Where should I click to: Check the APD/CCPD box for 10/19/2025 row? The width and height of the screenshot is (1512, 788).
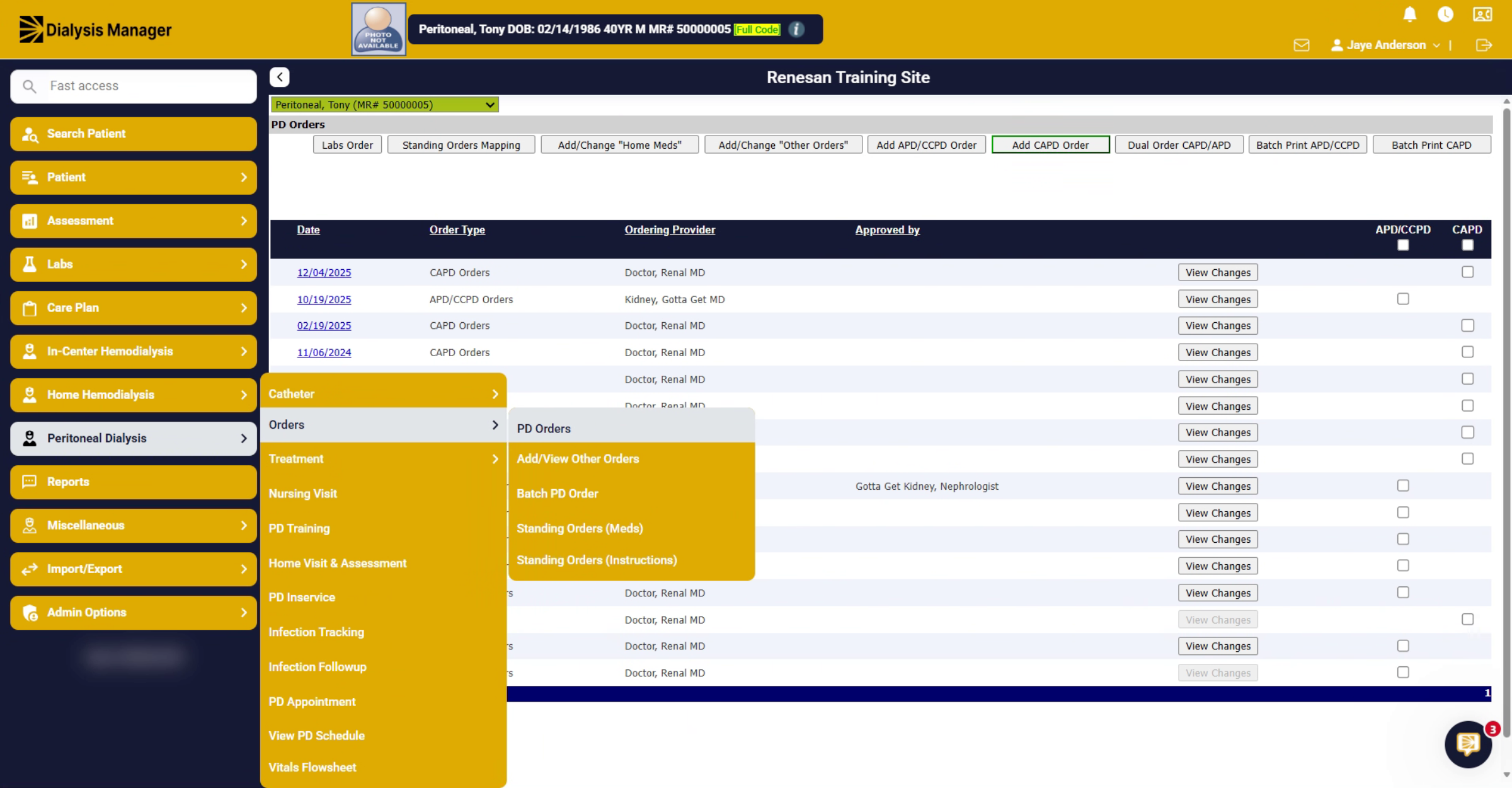coord(1403,299)
